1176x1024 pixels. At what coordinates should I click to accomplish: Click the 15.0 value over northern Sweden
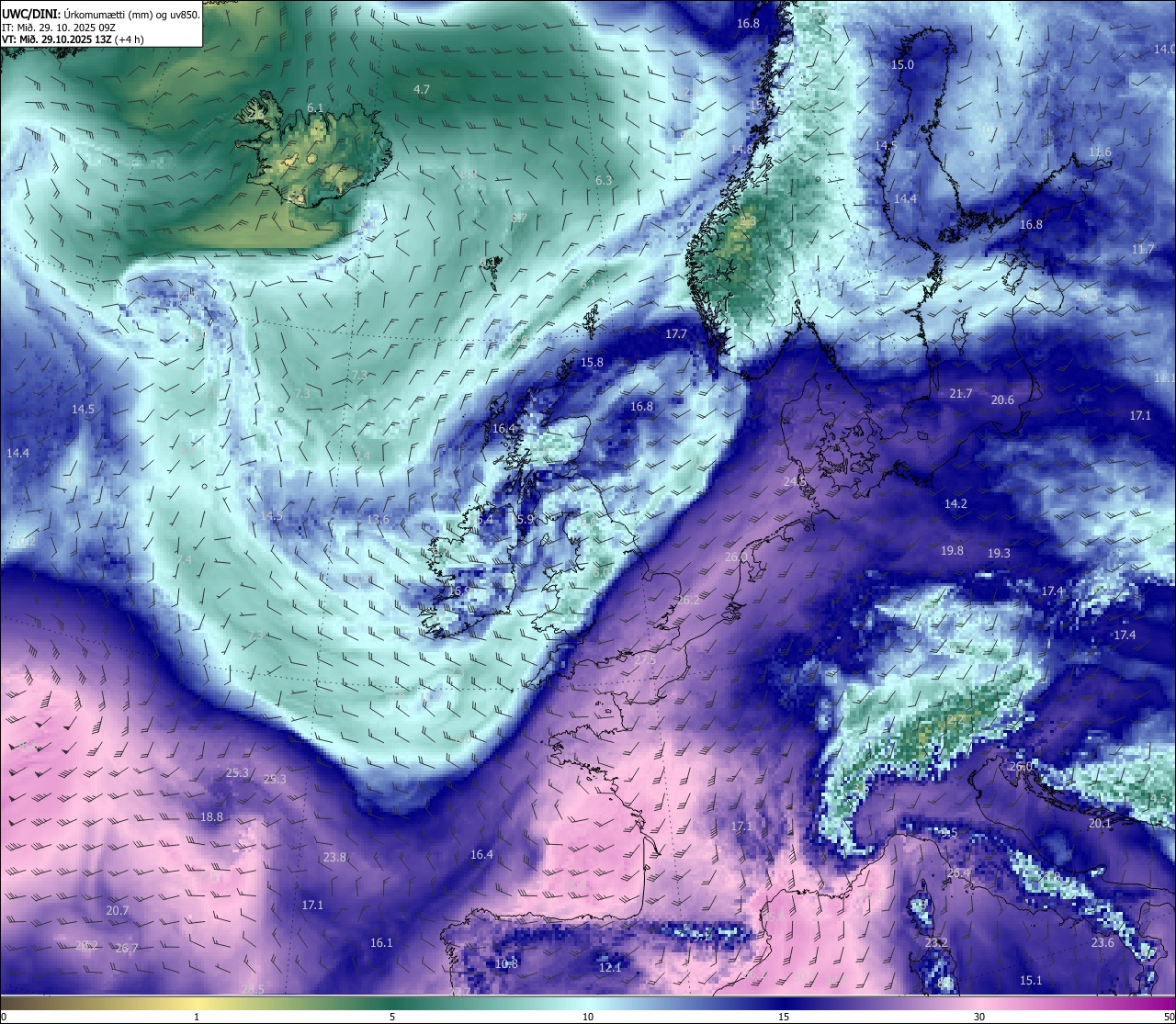click(903, 65)
